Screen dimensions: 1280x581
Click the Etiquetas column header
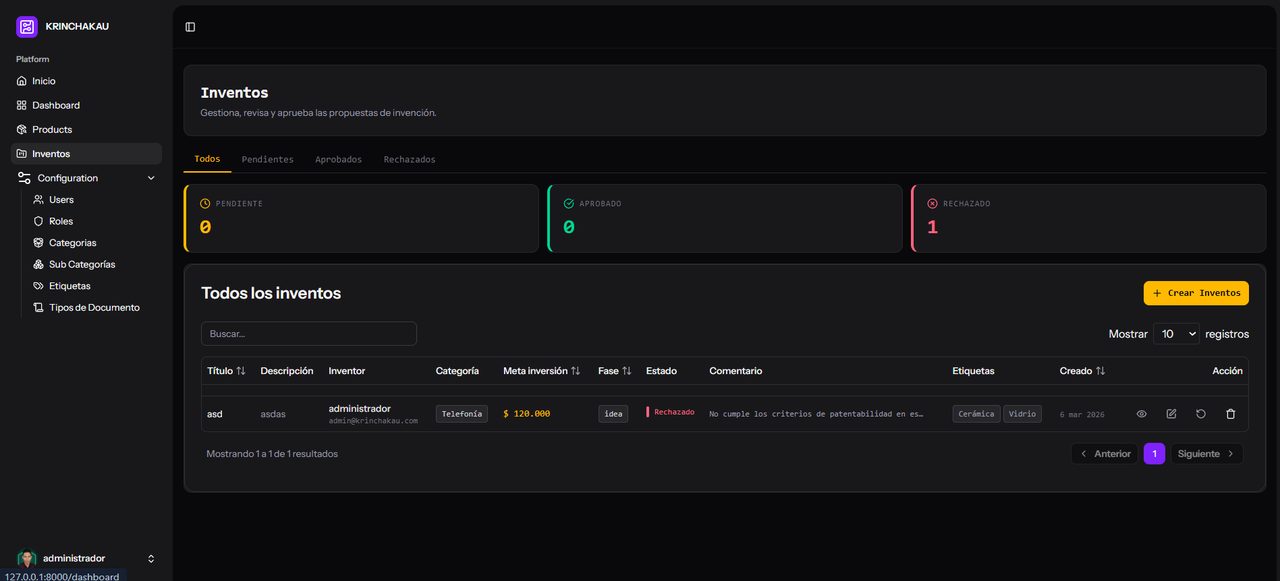pos(973,371)
